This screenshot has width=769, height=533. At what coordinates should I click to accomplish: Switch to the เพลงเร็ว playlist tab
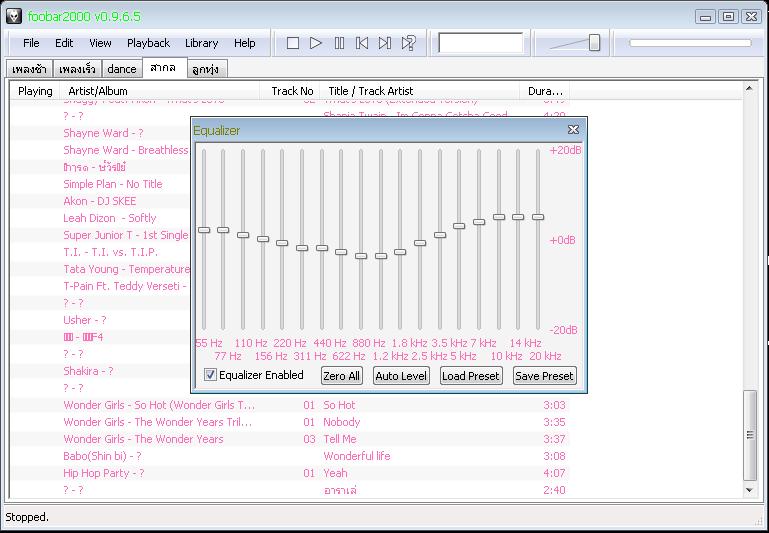(77, 69)
